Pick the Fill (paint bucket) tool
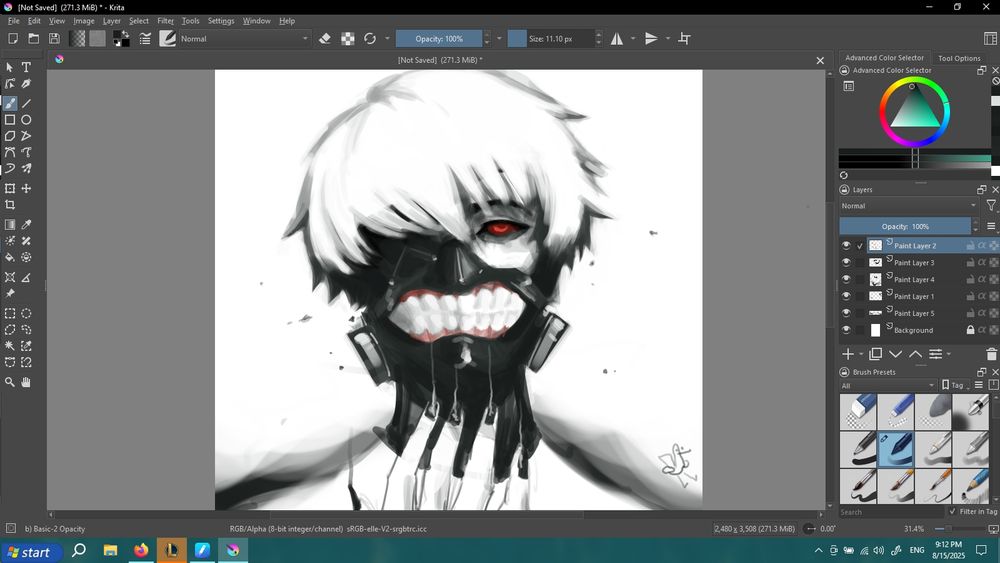This screenshot has height=563, width=1000. (10, 257)
